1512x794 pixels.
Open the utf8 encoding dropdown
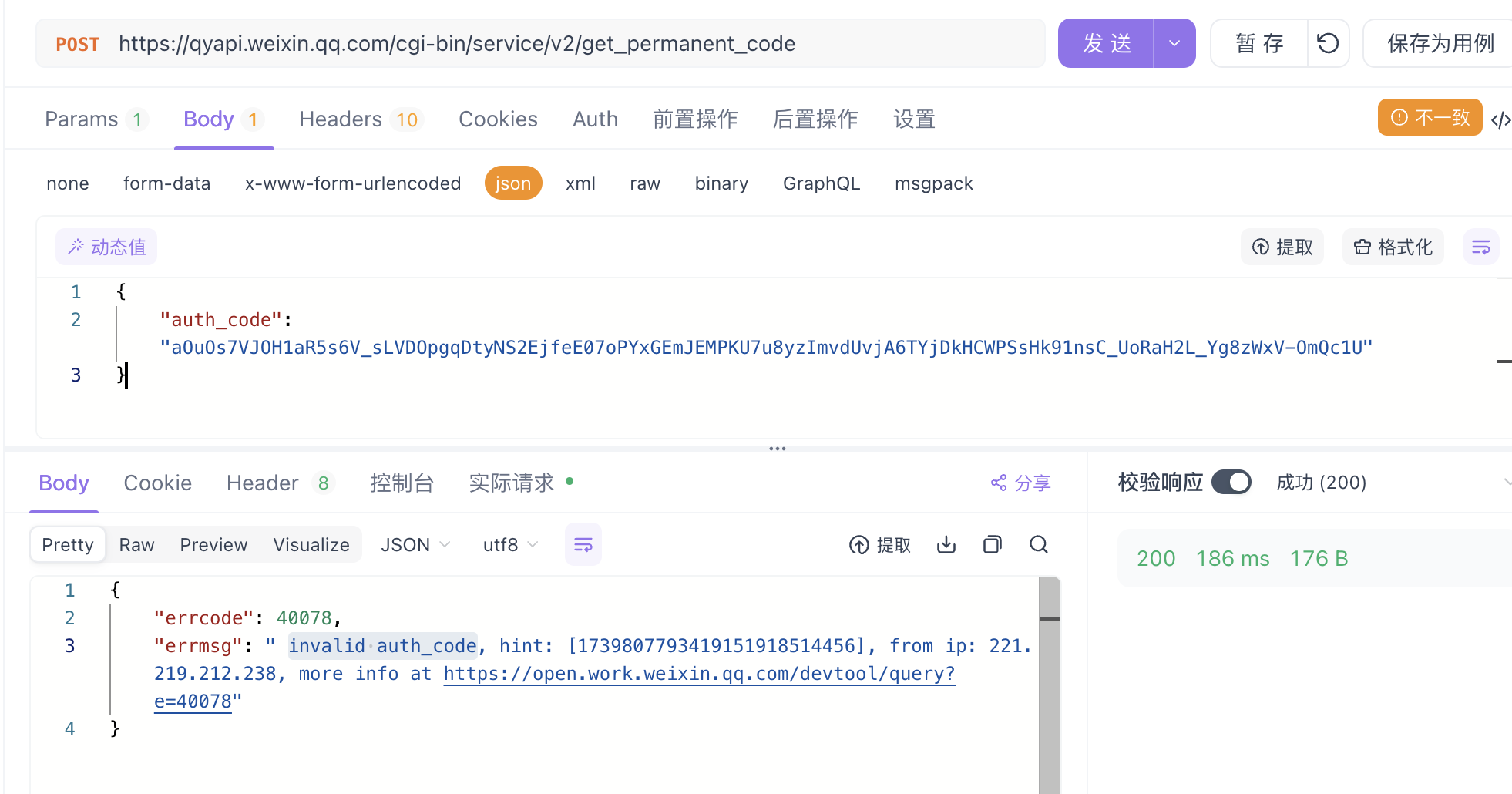coord(509,544)
